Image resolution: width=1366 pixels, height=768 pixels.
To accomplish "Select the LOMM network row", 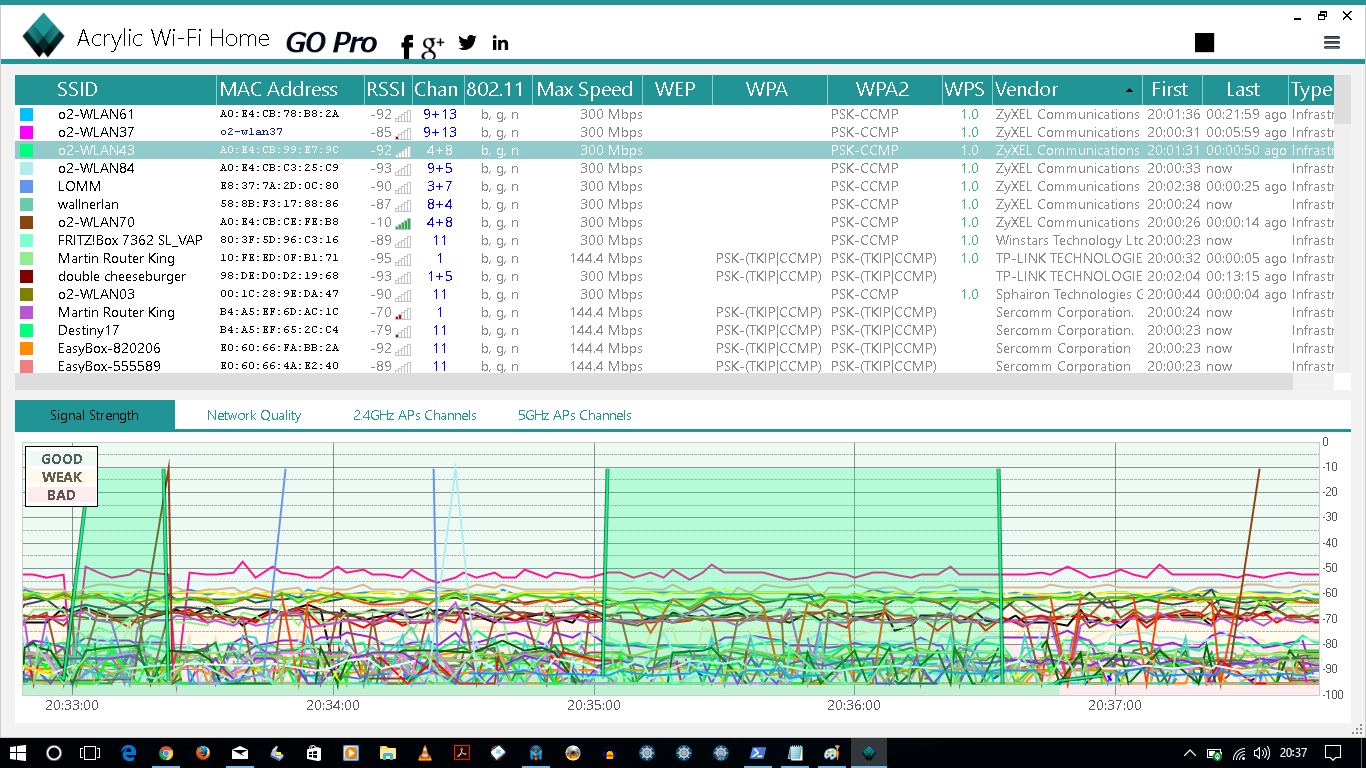I will [x=675, y=186].
